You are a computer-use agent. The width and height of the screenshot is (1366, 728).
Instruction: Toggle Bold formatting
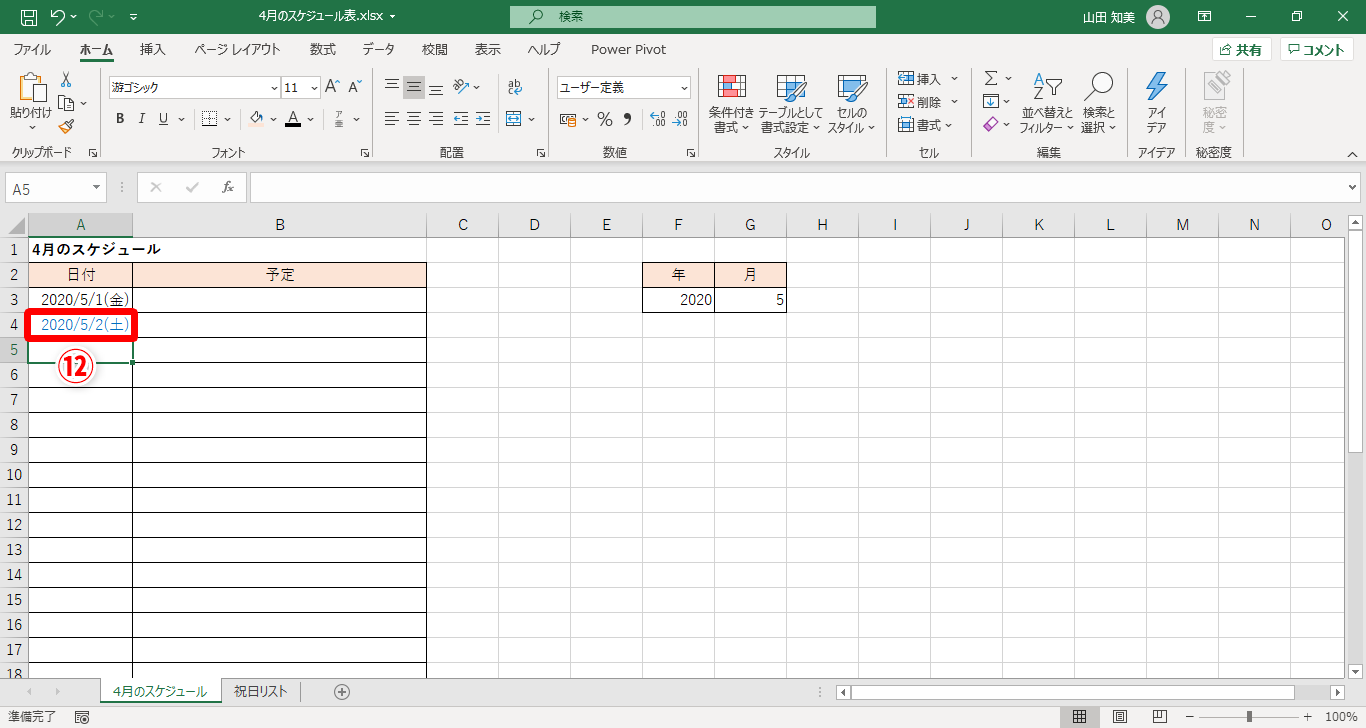[120, 119]
